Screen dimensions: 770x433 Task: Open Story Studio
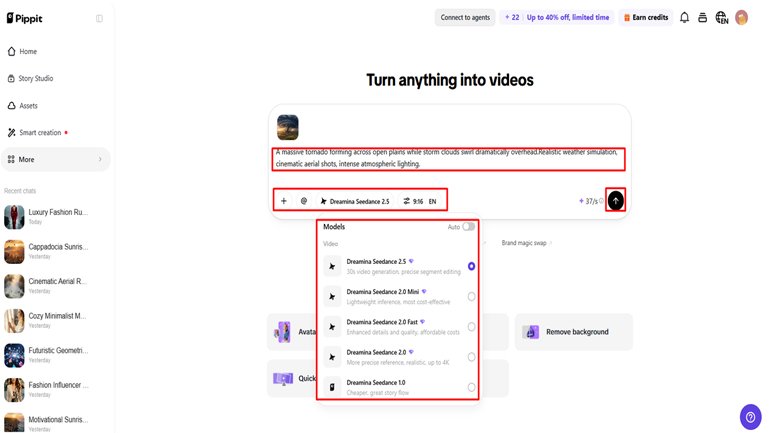(x=30, y=79)
